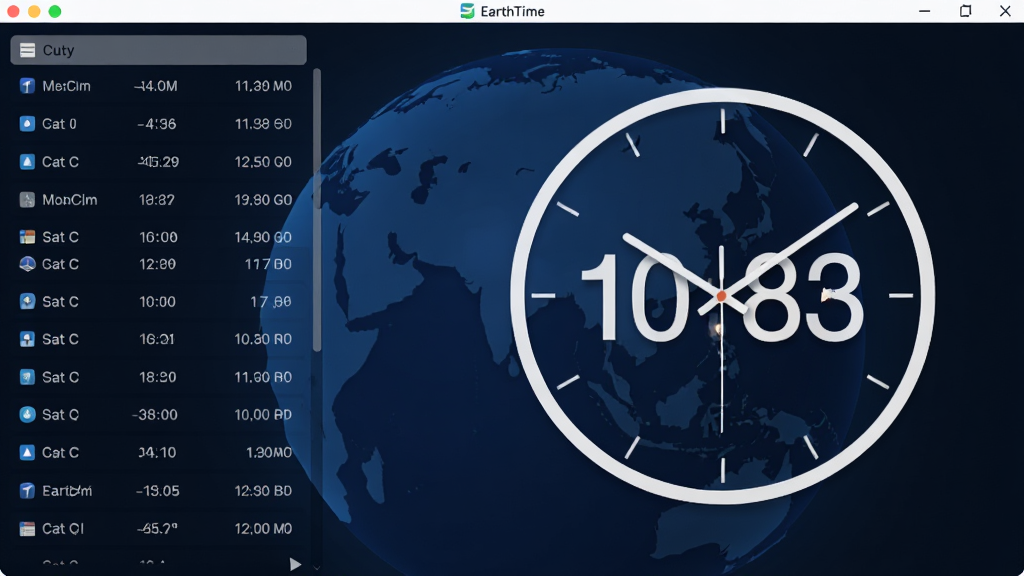Click the Cat 0 row droplet icon

tap(27, 124)
